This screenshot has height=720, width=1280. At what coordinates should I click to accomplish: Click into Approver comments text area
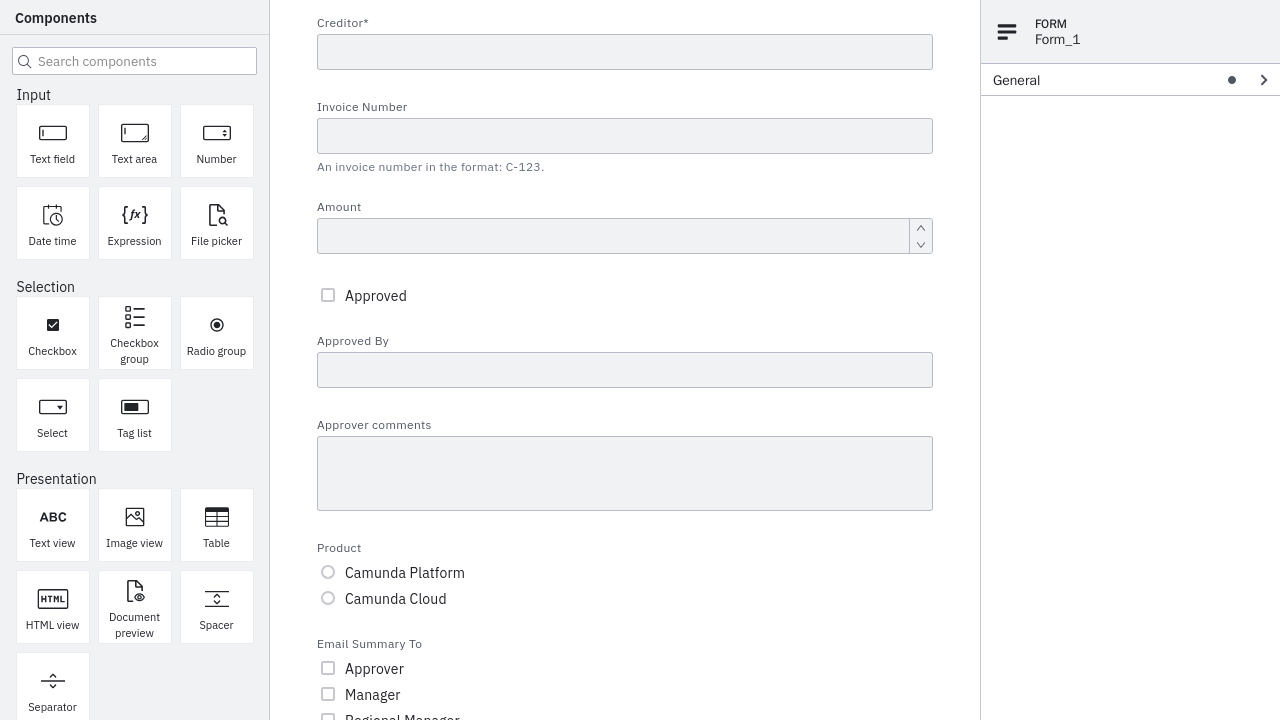point(625,474)
